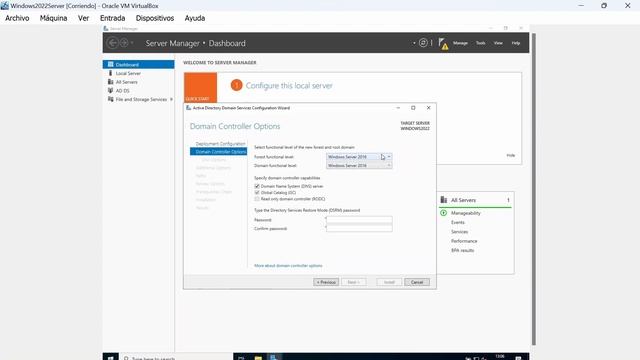Viewport: 640px width, 360px height.
Task: Open View menu in Server Manager
Action: [x=498, y=43]
